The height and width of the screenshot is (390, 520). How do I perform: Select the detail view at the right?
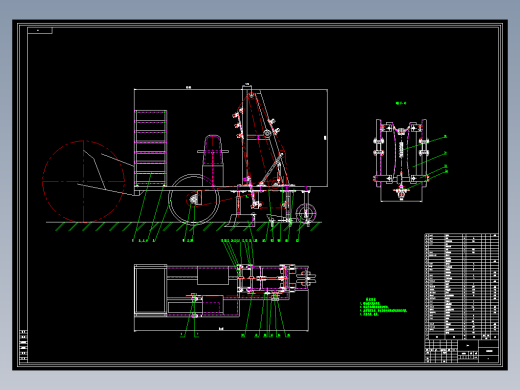tap(401, 160)
